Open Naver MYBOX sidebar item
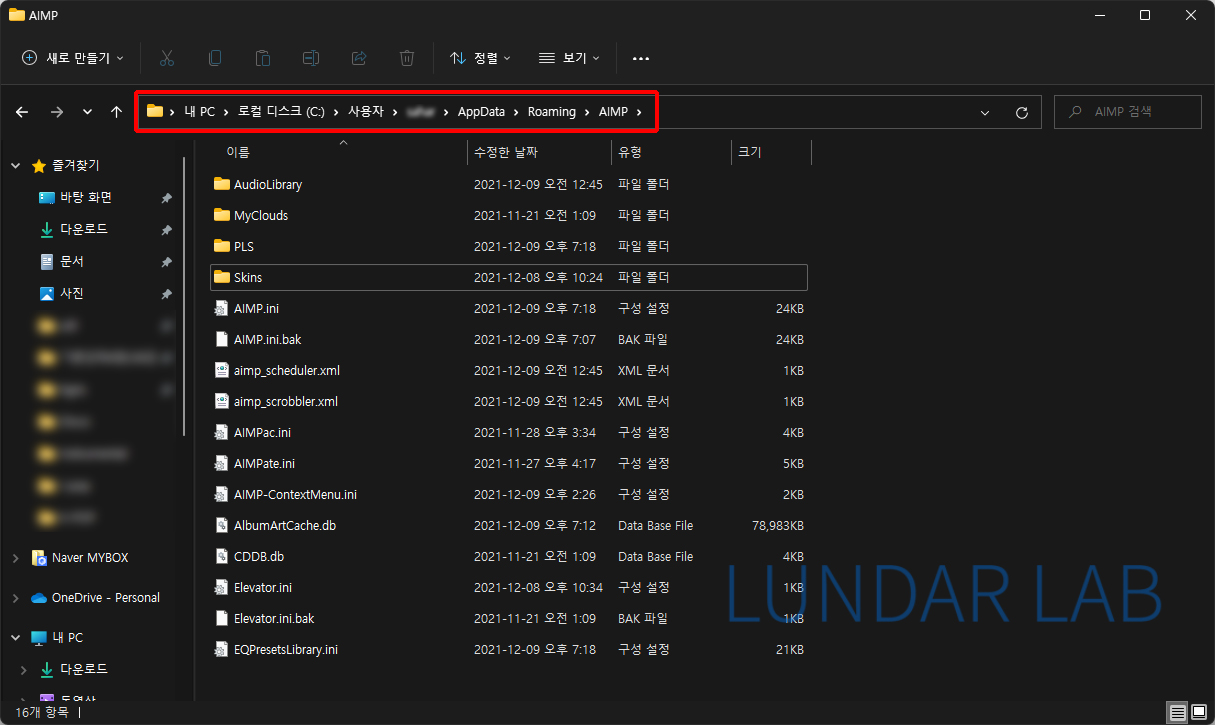 tap(90, 557)
